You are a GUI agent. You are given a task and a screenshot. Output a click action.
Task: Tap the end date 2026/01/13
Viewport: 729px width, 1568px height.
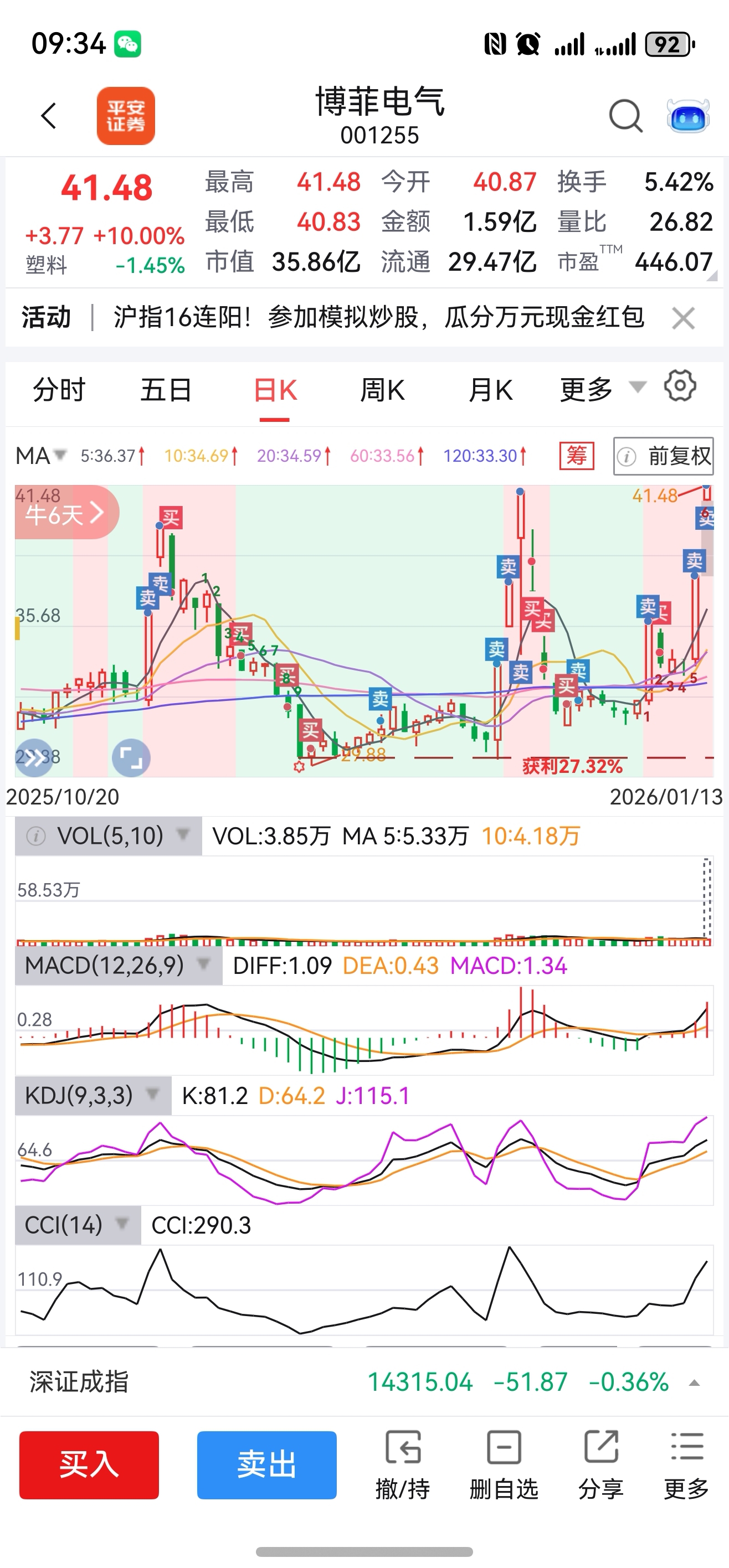click(x=666, y=797)
